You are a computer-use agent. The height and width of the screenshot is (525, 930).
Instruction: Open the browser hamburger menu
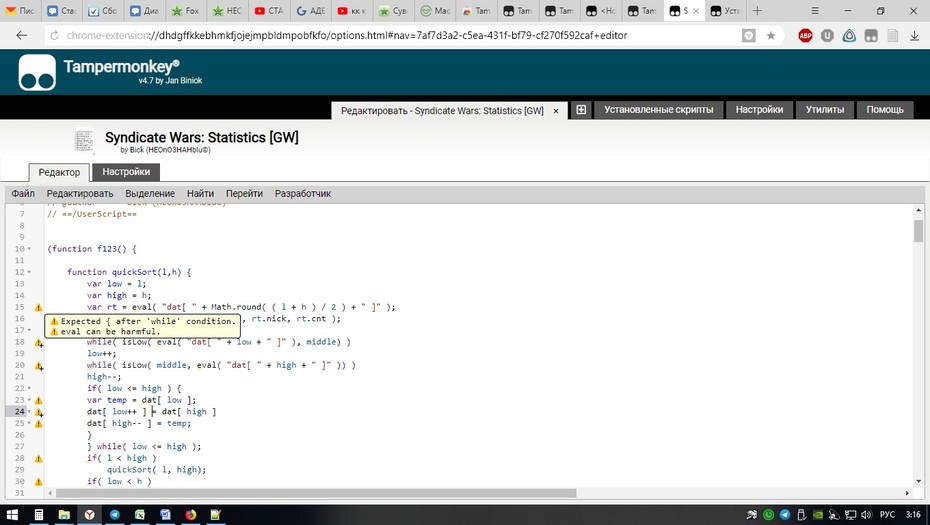(x=816, y=11)
